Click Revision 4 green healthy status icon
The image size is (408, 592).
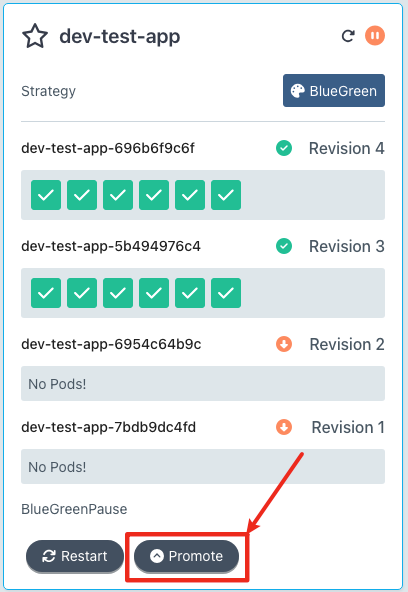click(284, 148)
